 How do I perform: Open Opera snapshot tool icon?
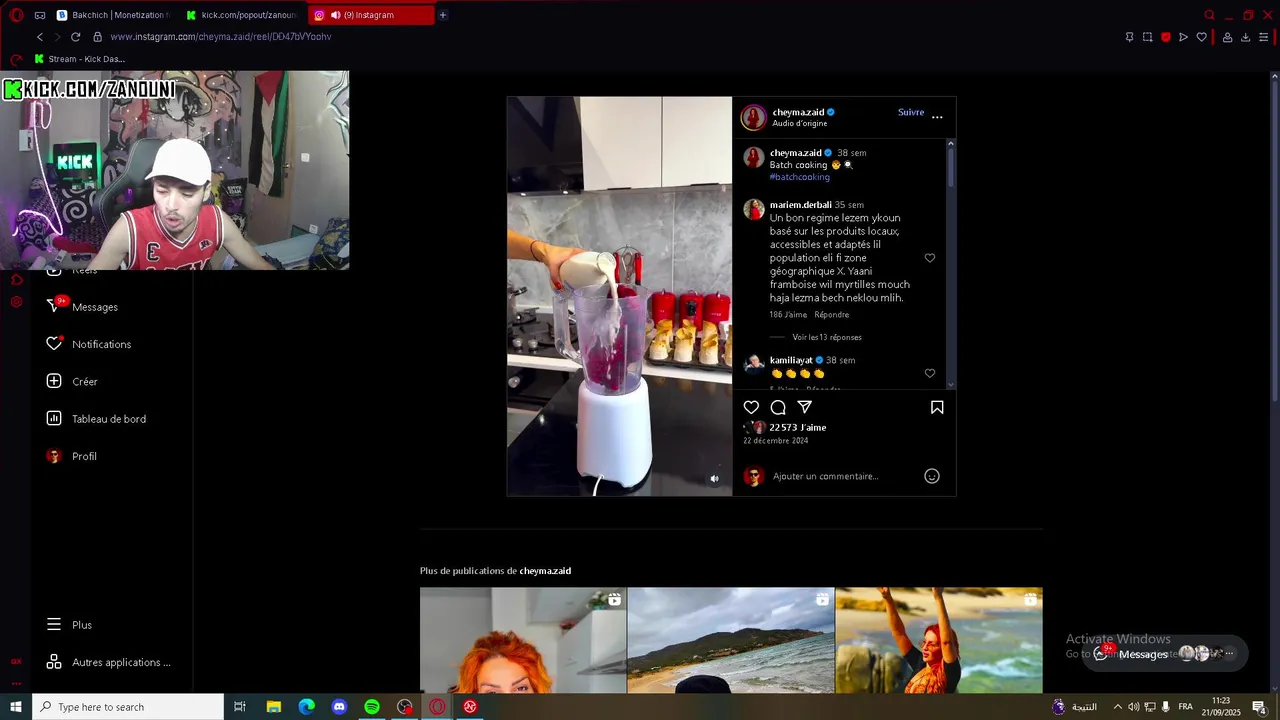pos(1148,37)
